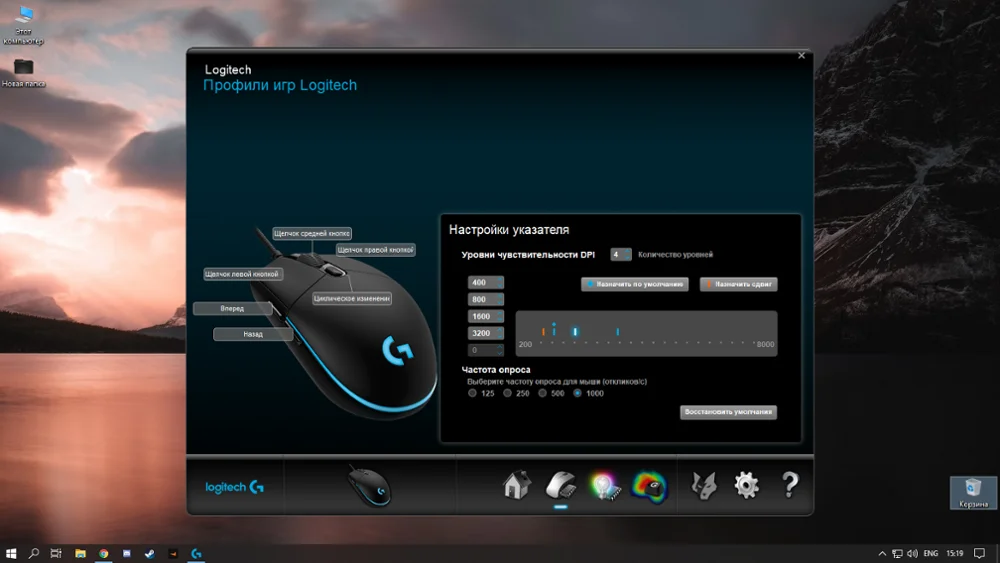
Task: Select the 1000 polling rate option
Action: click(x=577, y=393)
